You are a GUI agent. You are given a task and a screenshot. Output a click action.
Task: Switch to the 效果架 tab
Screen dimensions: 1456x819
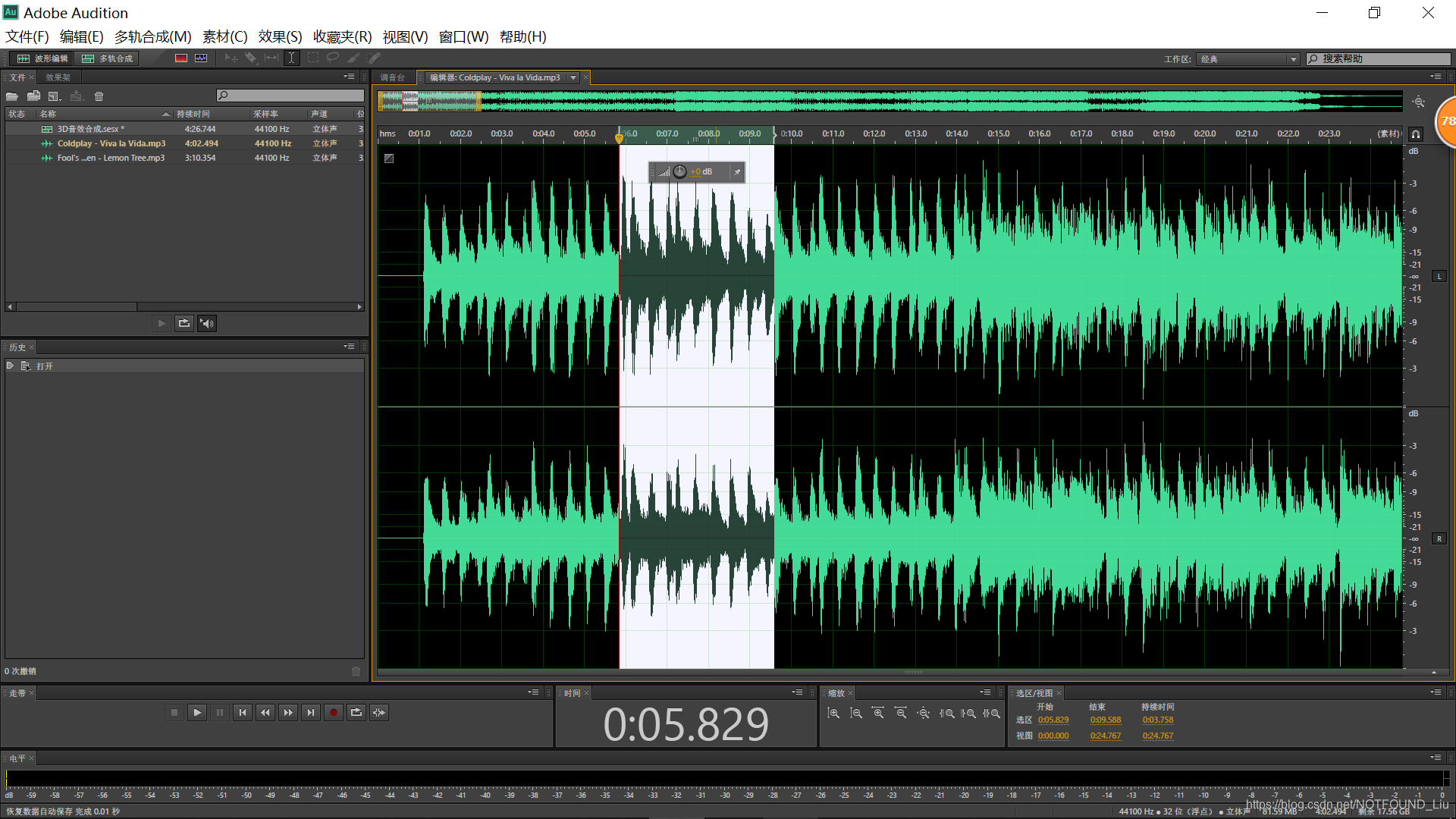tap(58, 77)
